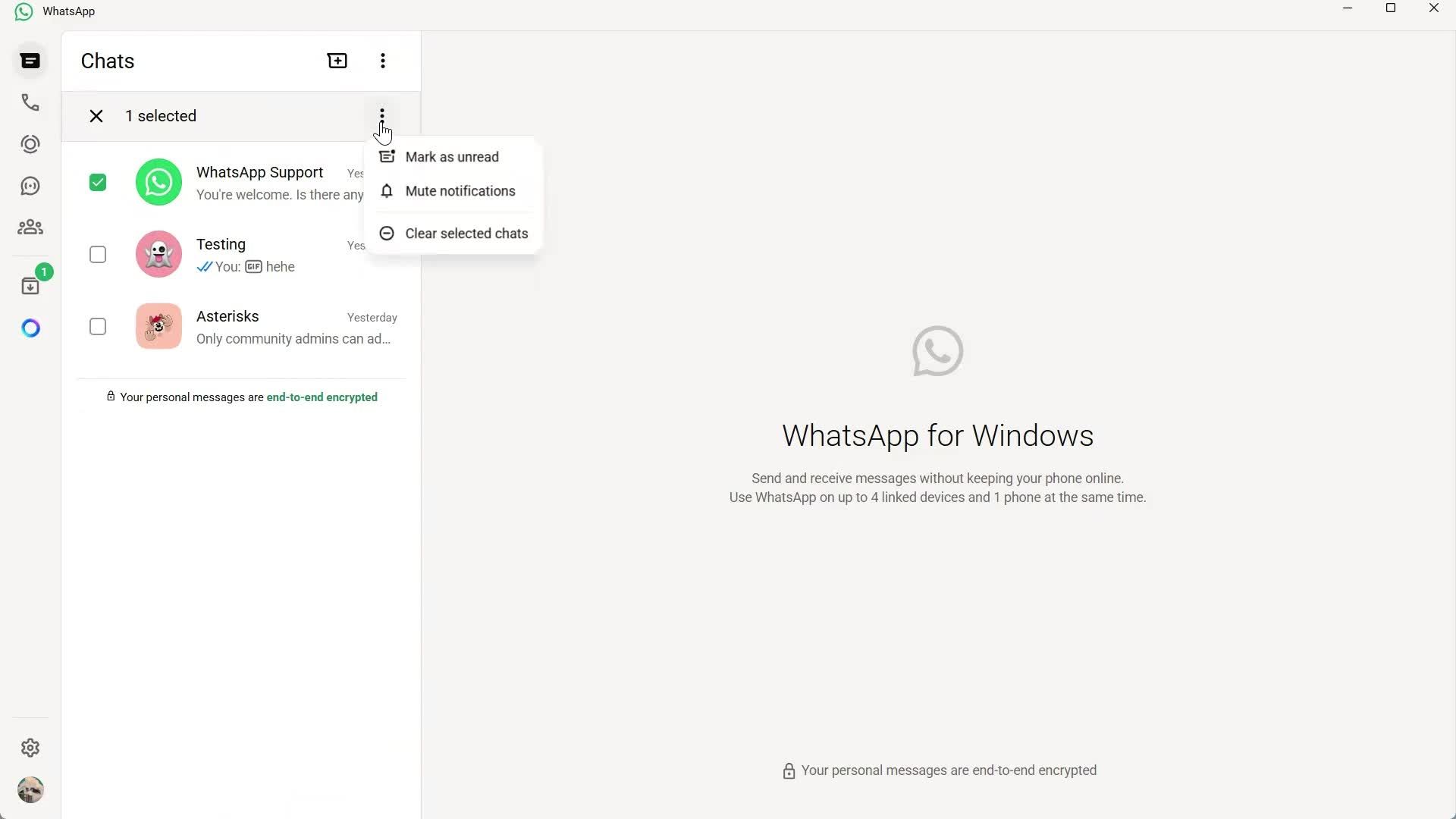The width and height of the screenshot is (1456, 819).
Task: Select Clear selected chats option
Action: [466, 233]
